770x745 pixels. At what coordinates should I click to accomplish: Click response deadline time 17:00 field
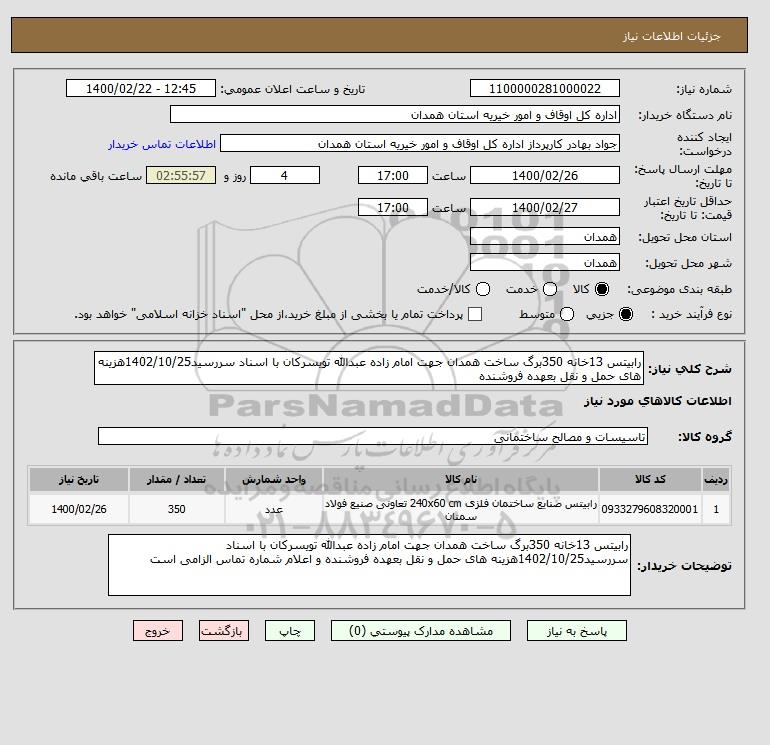coord(393,175)
